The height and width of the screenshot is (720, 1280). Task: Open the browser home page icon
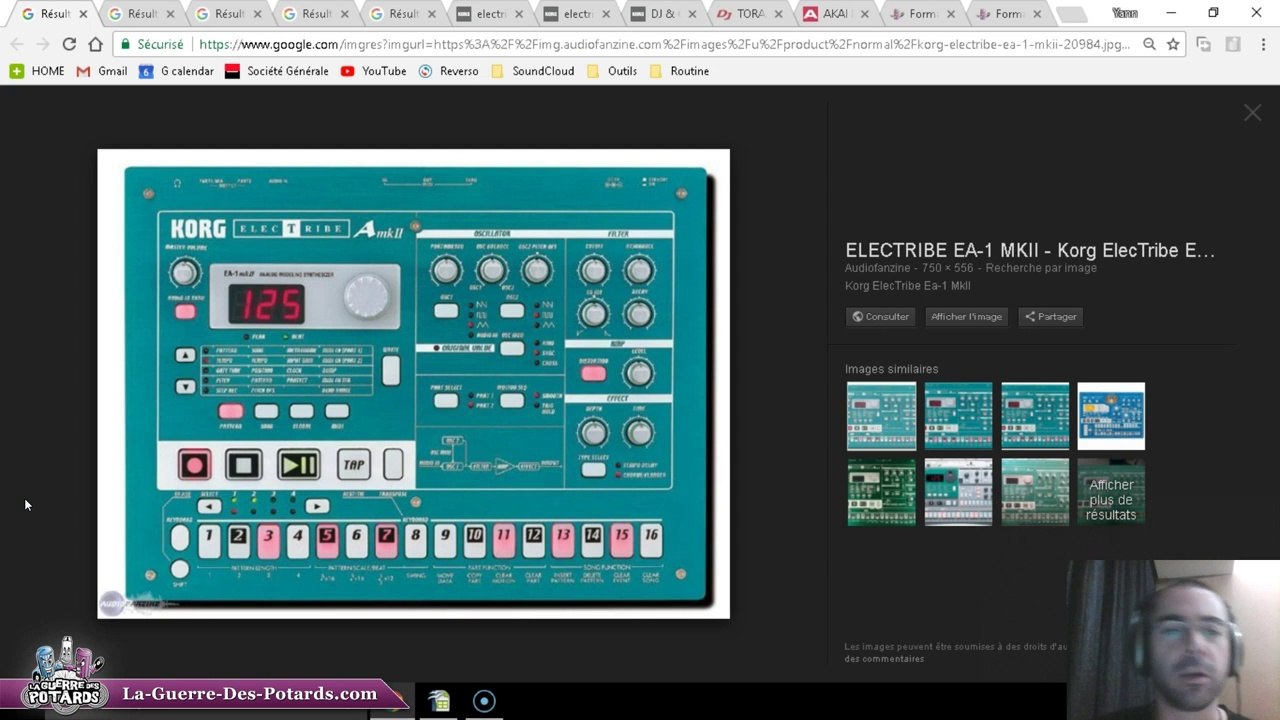95,44
